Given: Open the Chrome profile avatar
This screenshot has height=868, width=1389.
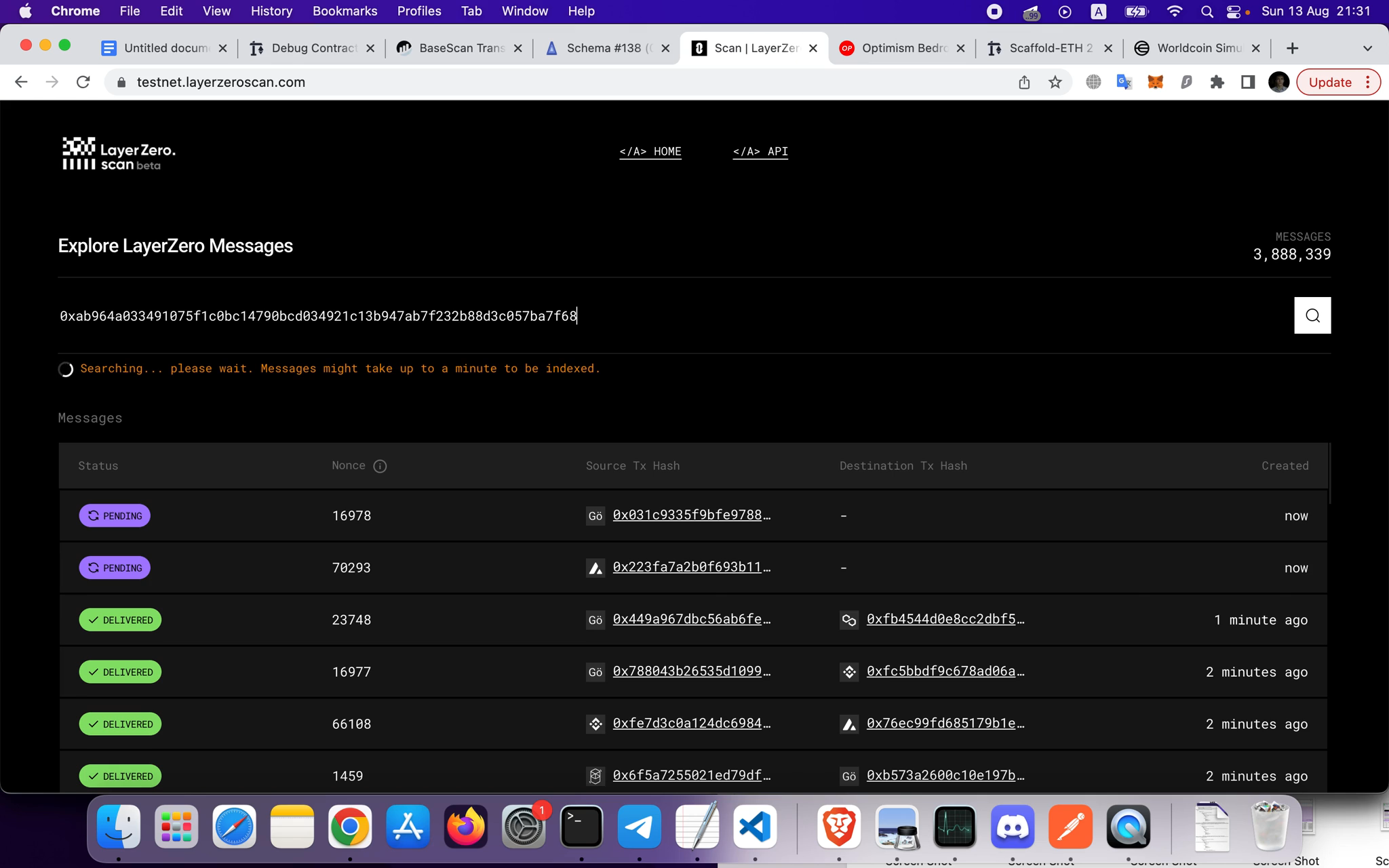Looking at the screenshot, I should [1278, 82].
